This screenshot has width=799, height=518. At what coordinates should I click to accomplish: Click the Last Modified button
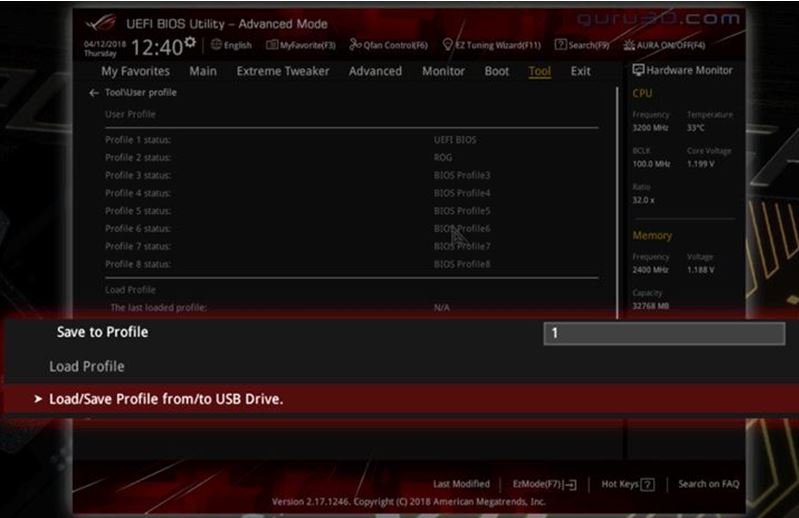tap(461, 484)
